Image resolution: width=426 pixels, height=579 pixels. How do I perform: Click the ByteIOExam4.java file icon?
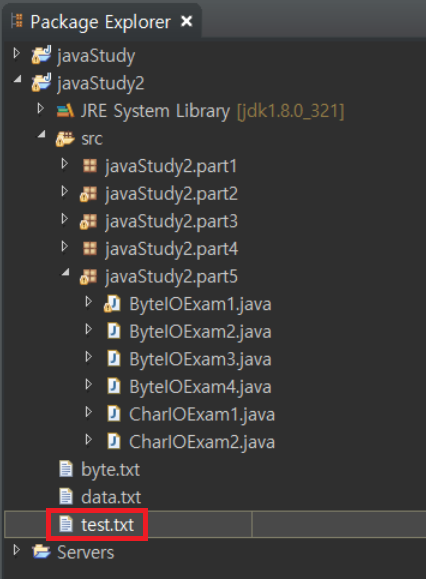(x=114, y=387)
